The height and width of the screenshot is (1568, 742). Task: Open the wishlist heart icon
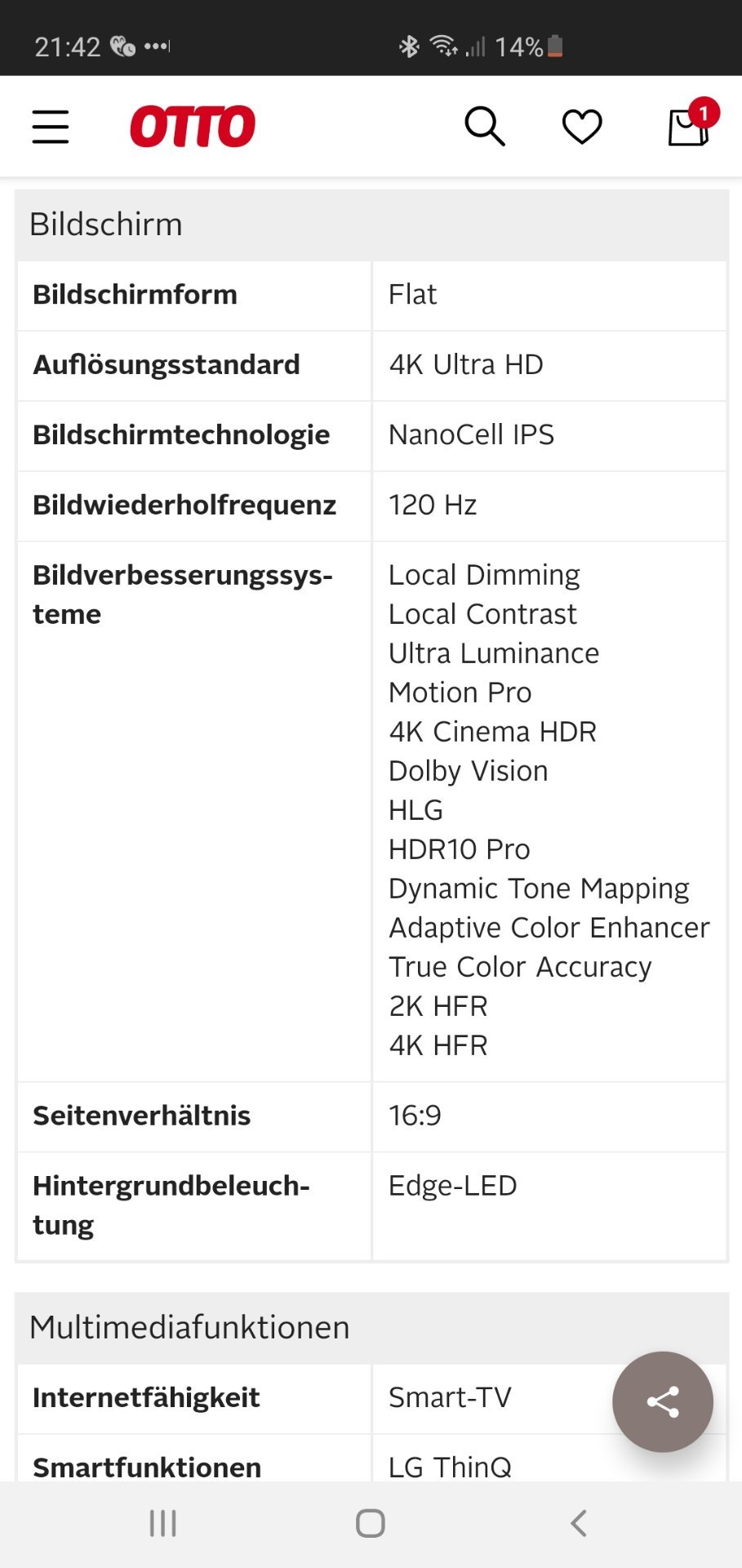click(x=582, y=127)
